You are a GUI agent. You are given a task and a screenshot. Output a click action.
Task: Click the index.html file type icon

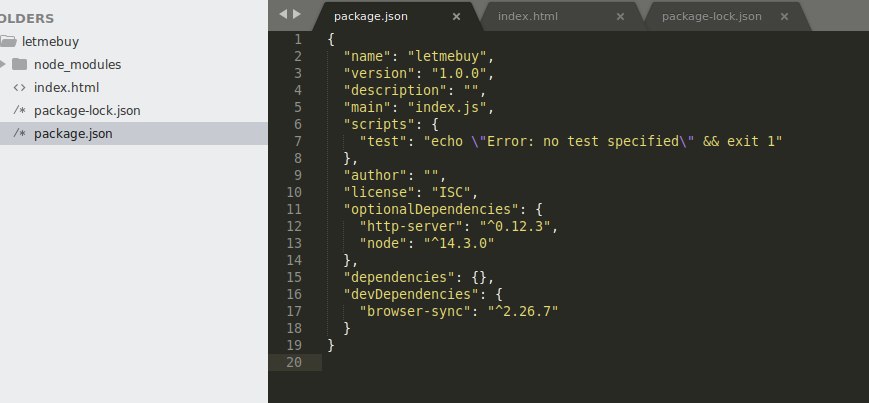[19, 88]
